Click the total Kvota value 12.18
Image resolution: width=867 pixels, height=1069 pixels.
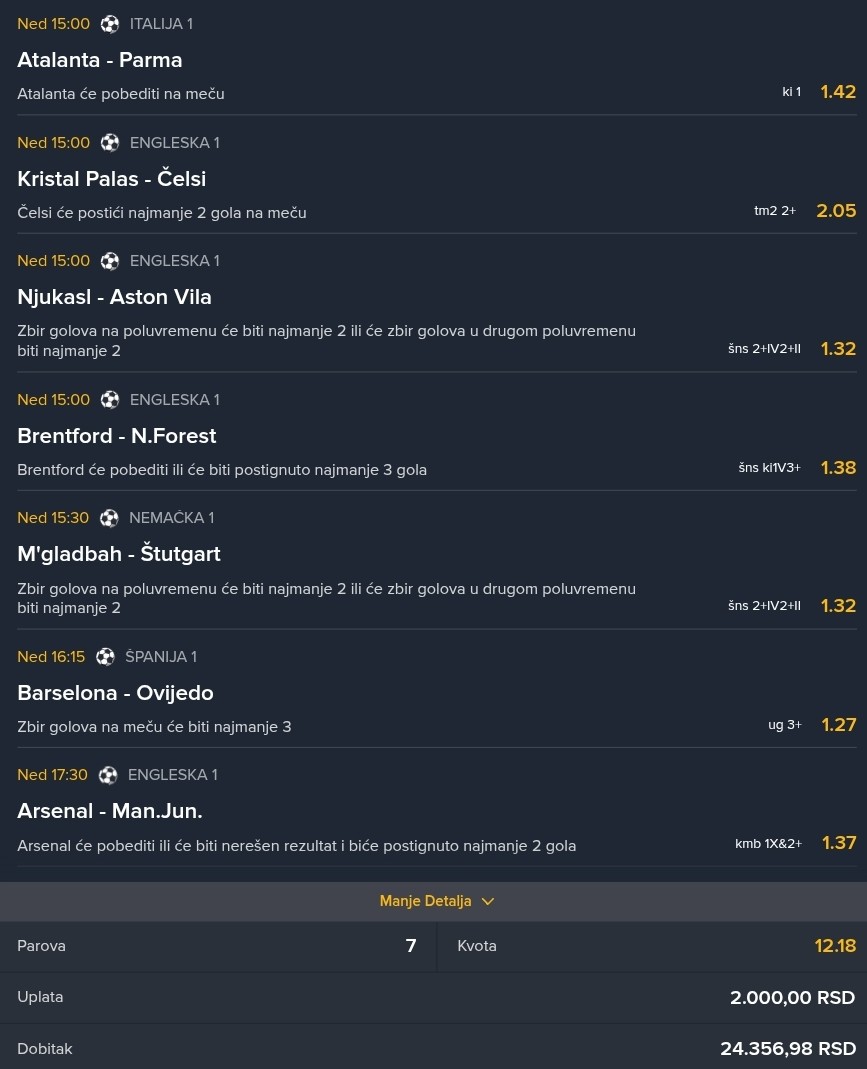835,946
